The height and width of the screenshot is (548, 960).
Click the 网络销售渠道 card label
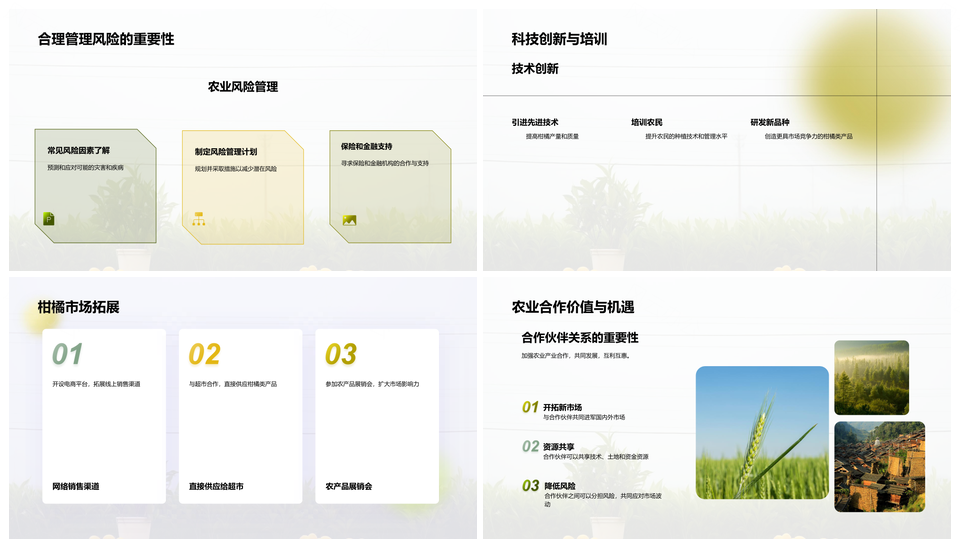pyautogui.click(x=76, y=486)
